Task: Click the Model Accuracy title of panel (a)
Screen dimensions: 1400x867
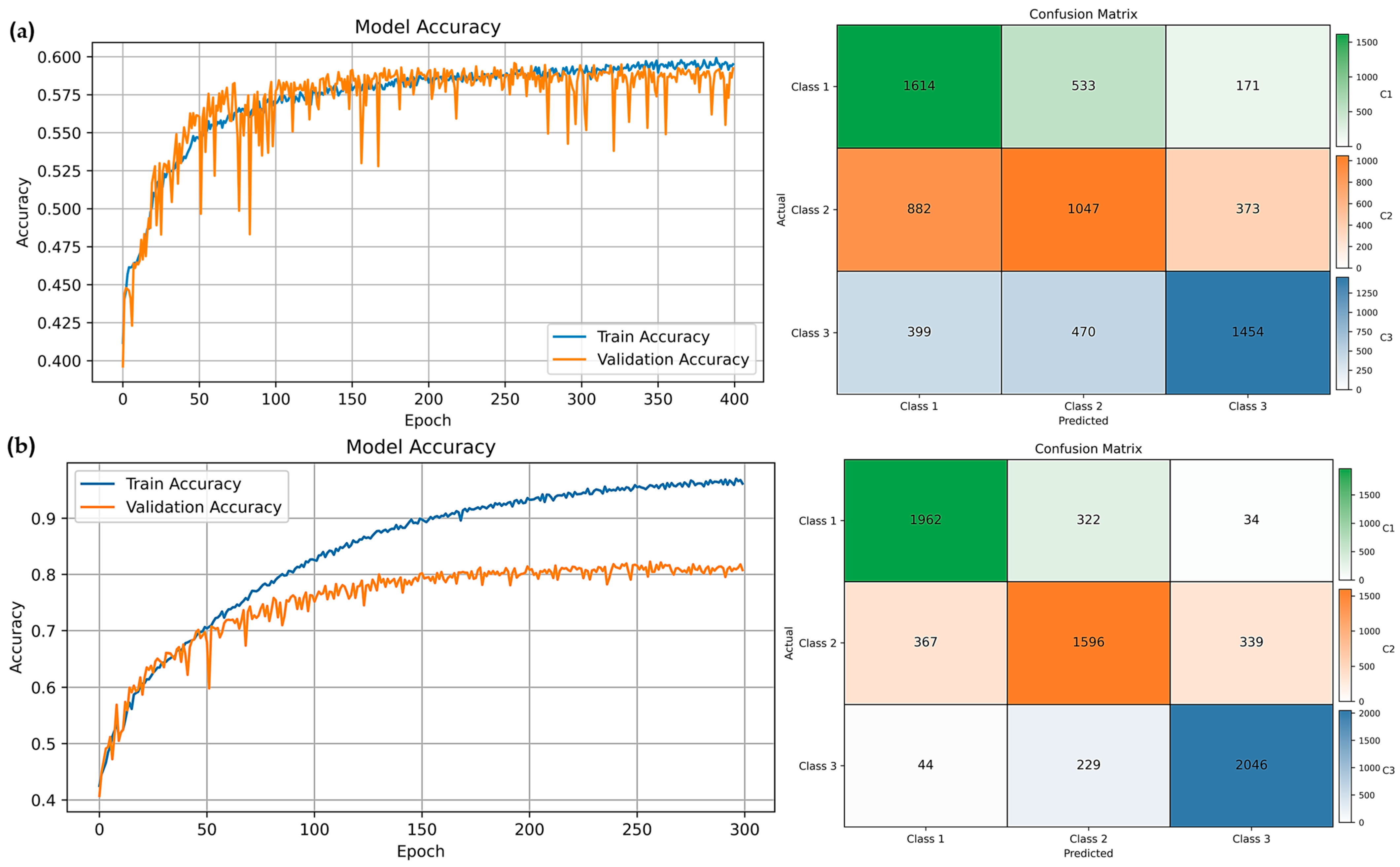Action: coord(428,25)
